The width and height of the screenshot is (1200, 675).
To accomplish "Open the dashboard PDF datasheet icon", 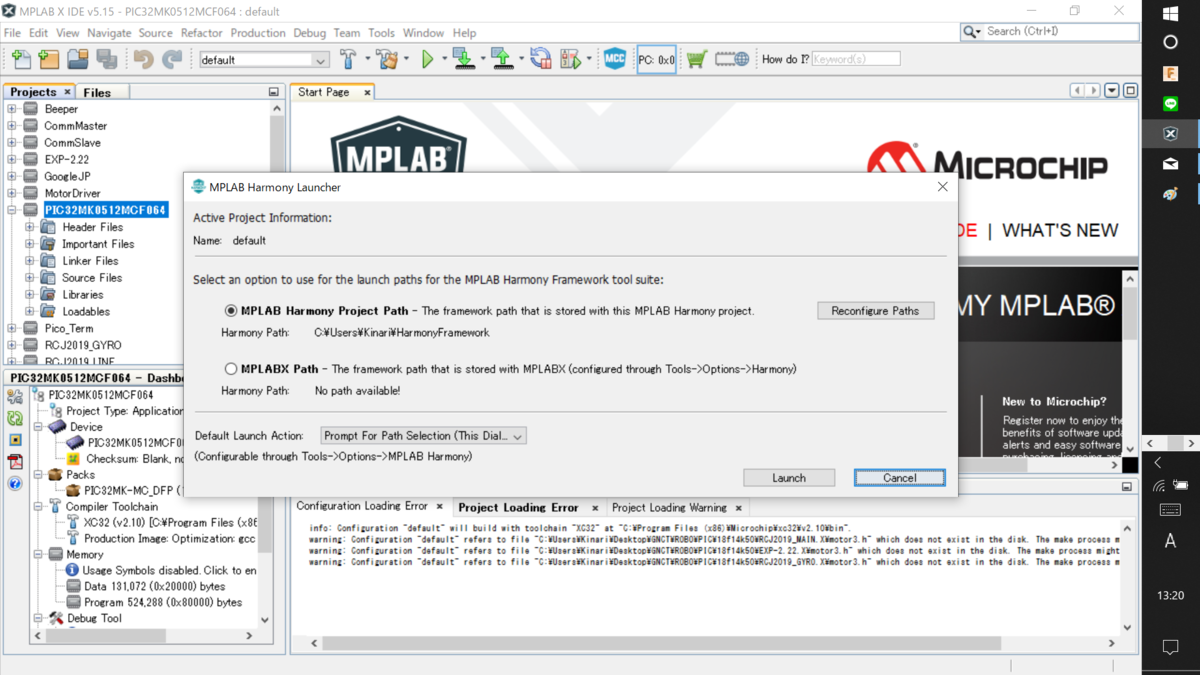I will click(15, 462).
